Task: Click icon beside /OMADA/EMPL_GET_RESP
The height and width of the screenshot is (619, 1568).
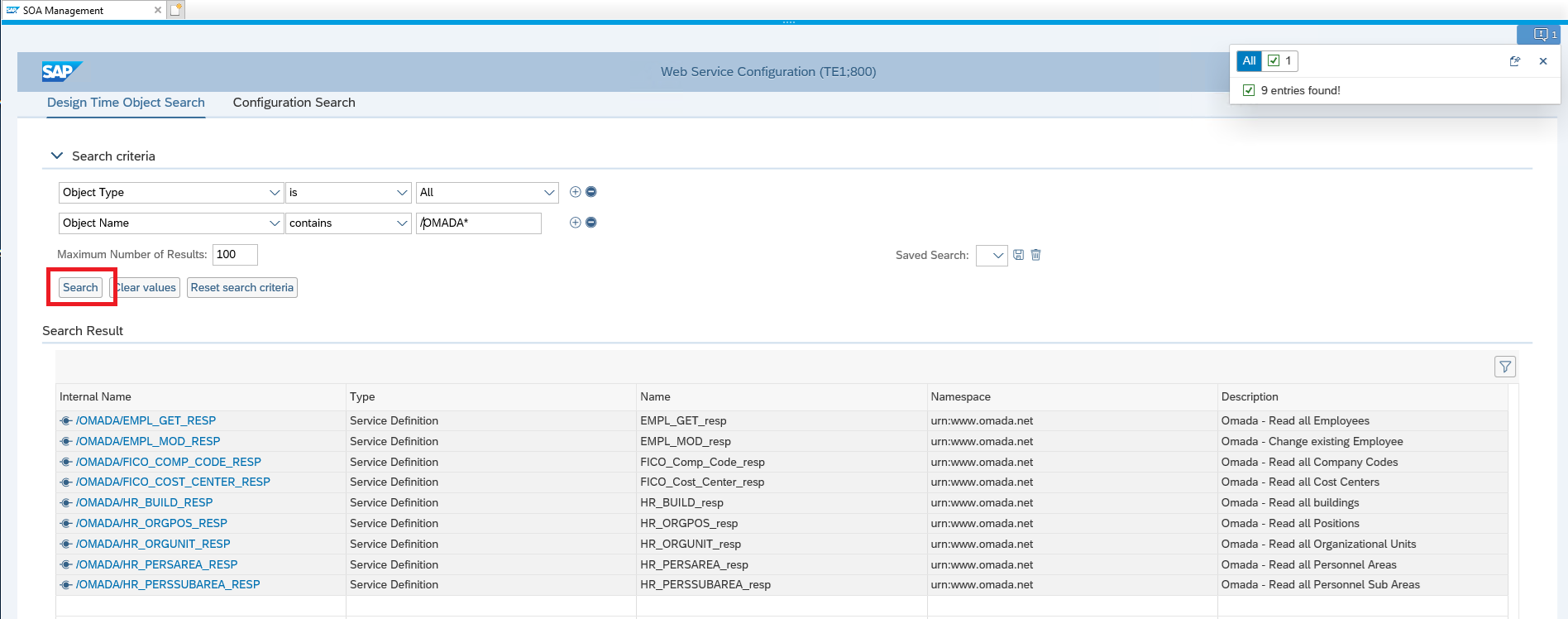Action: point(66,421)
